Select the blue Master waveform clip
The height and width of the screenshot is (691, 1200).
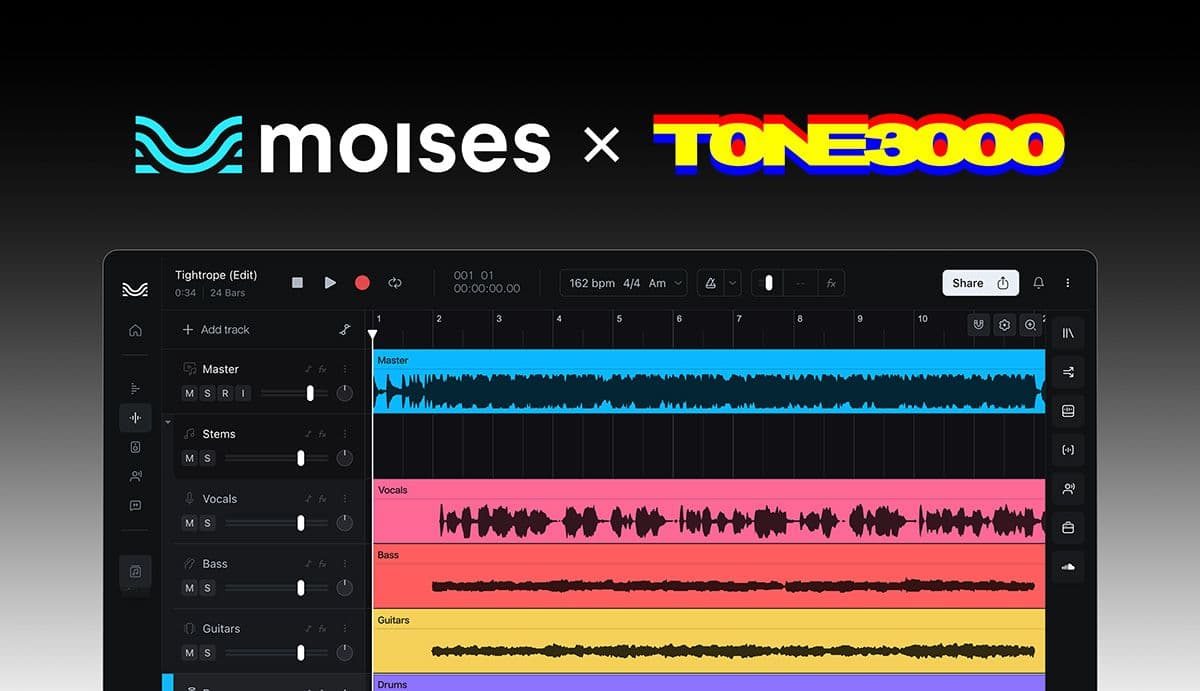pos(709,381)
